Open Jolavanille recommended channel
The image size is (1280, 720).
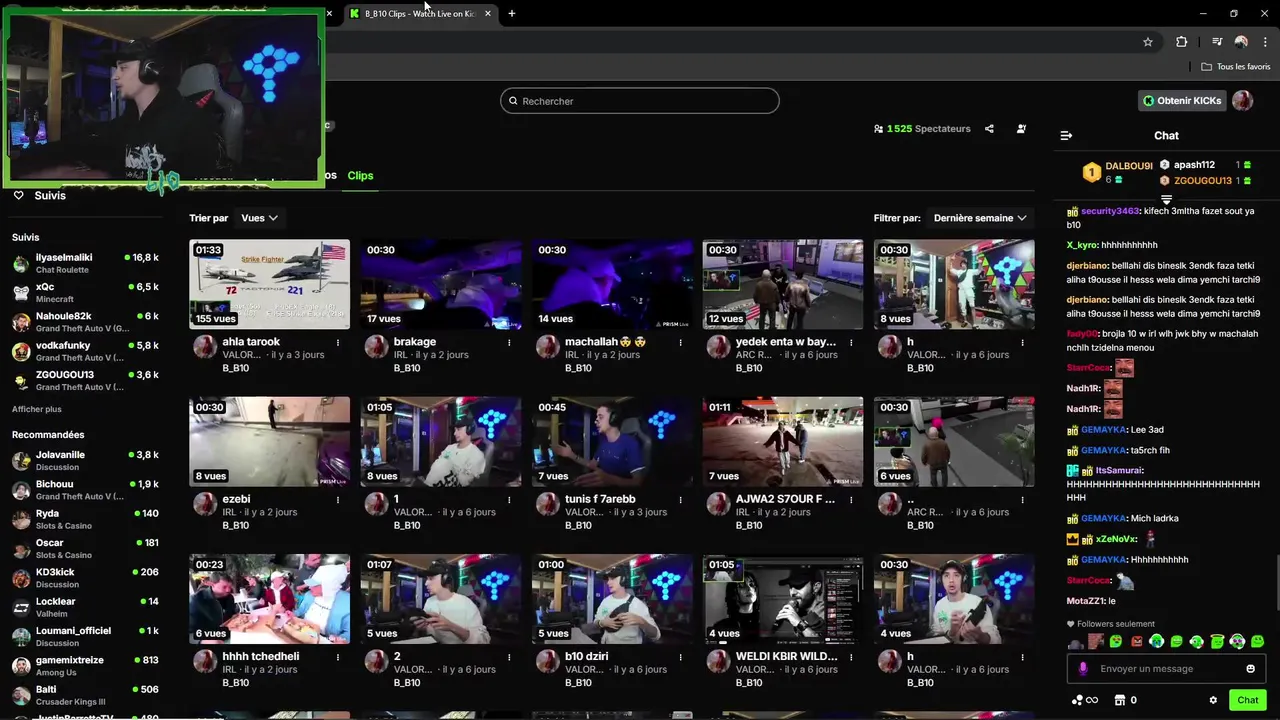point(85,460)
